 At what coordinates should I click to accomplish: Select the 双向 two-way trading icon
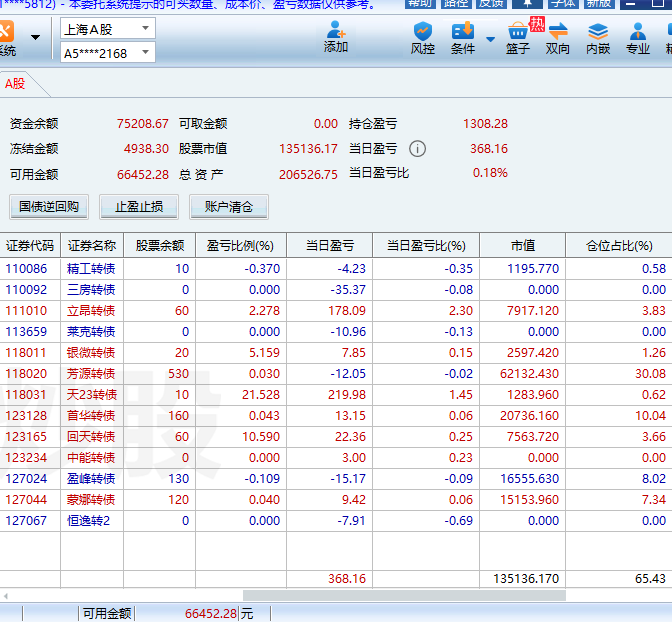(x=558, y=38)
